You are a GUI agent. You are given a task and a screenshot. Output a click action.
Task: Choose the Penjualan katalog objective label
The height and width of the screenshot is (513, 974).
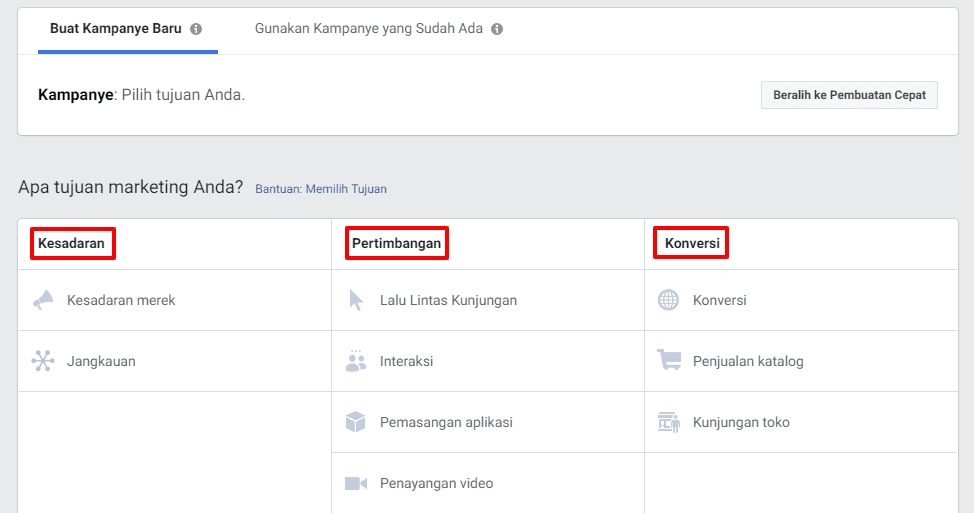748,361
